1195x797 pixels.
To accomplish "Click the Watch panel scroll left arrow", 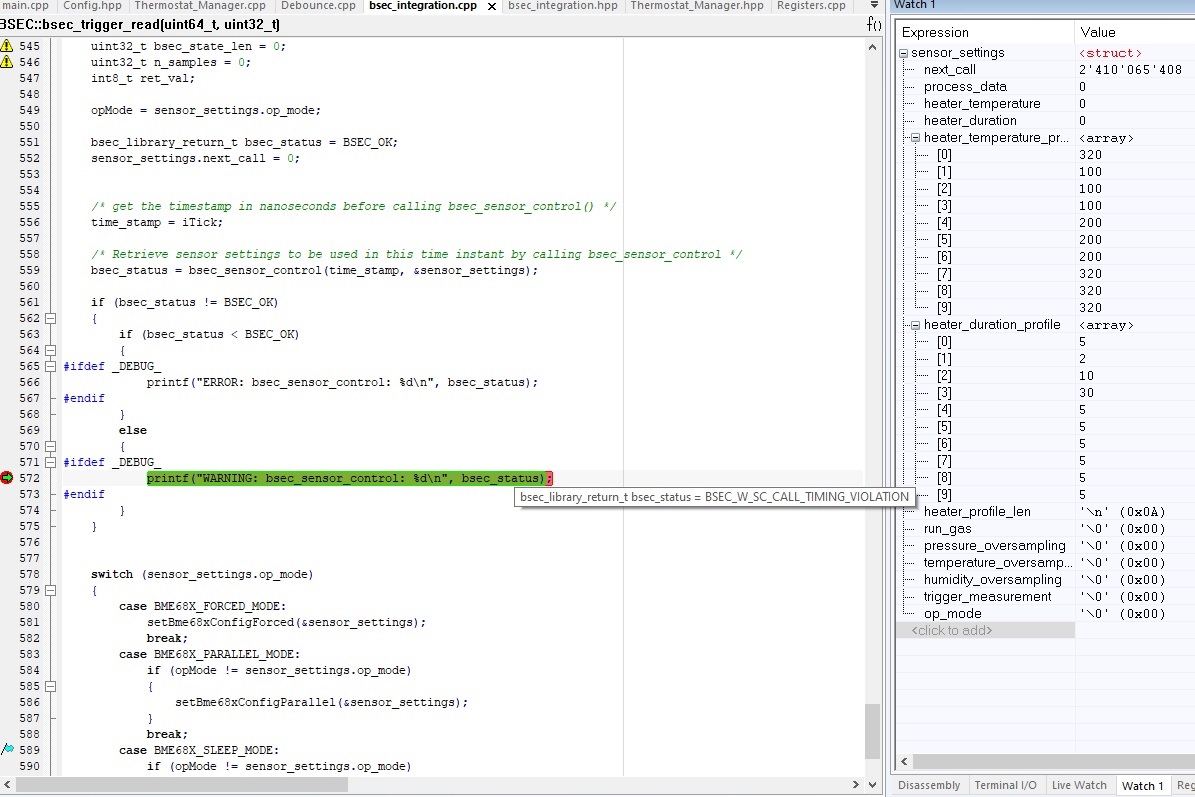I will [x=903, y=762].
